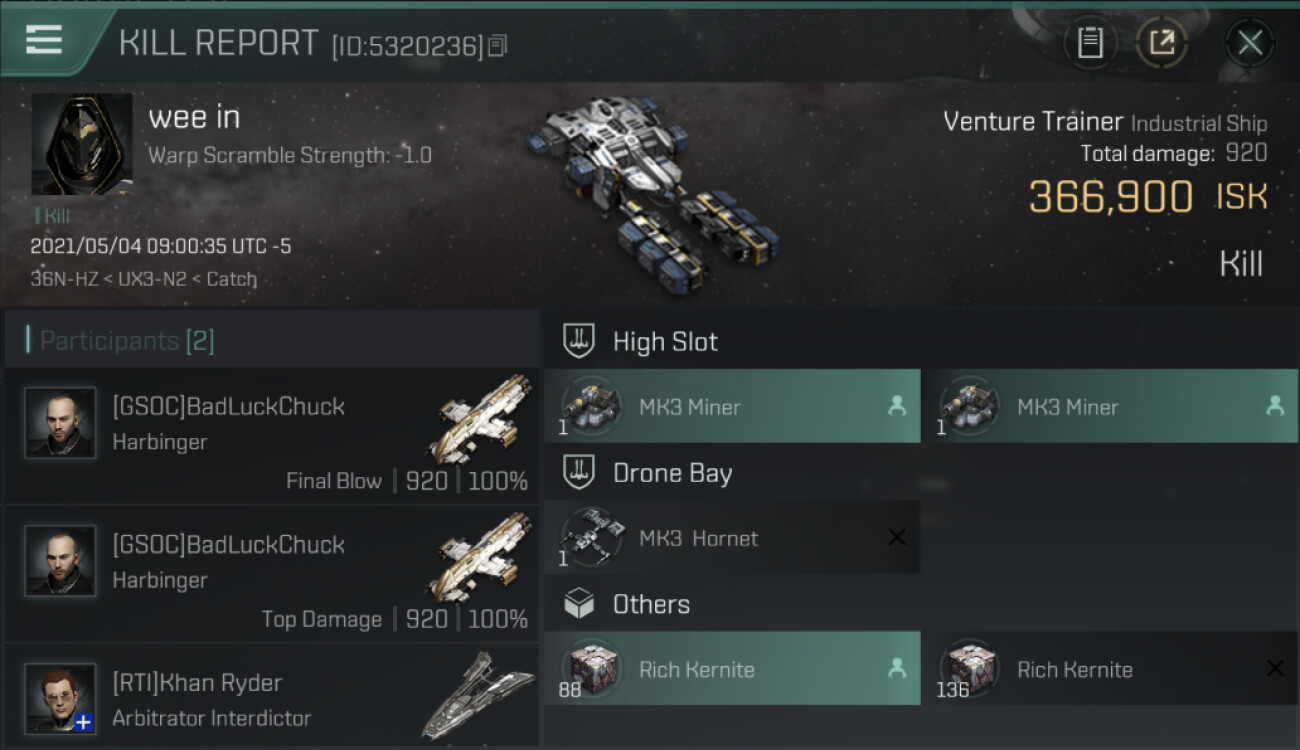Click the High Slot shield icon
The image size is (1300, 750).
tap(579, 341)
